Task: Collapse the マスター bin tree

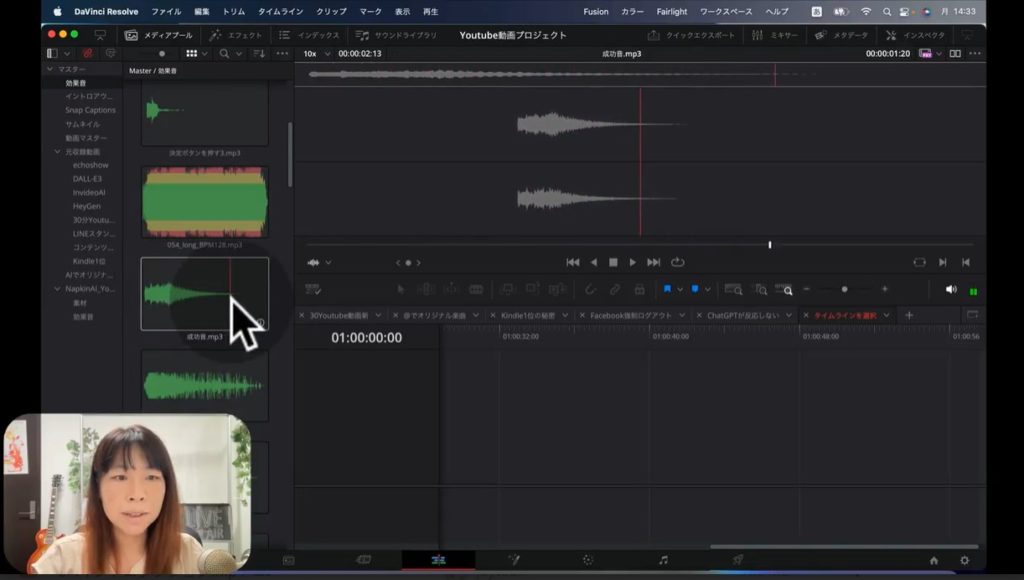Action: coord(49,69)
